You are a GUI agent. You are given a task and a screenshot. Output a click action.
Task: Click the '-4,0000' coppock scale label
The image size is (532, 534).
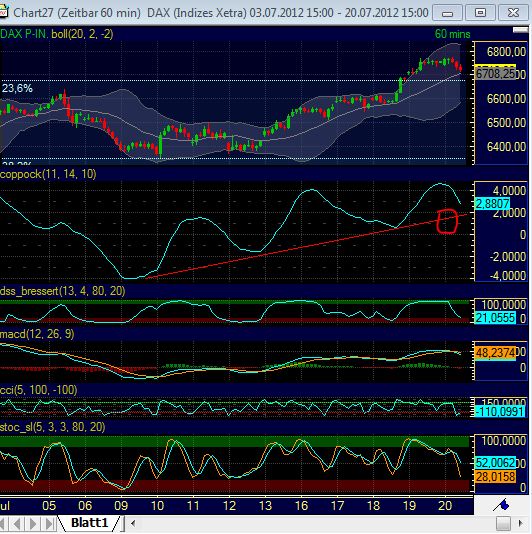(x=507, y=275)
